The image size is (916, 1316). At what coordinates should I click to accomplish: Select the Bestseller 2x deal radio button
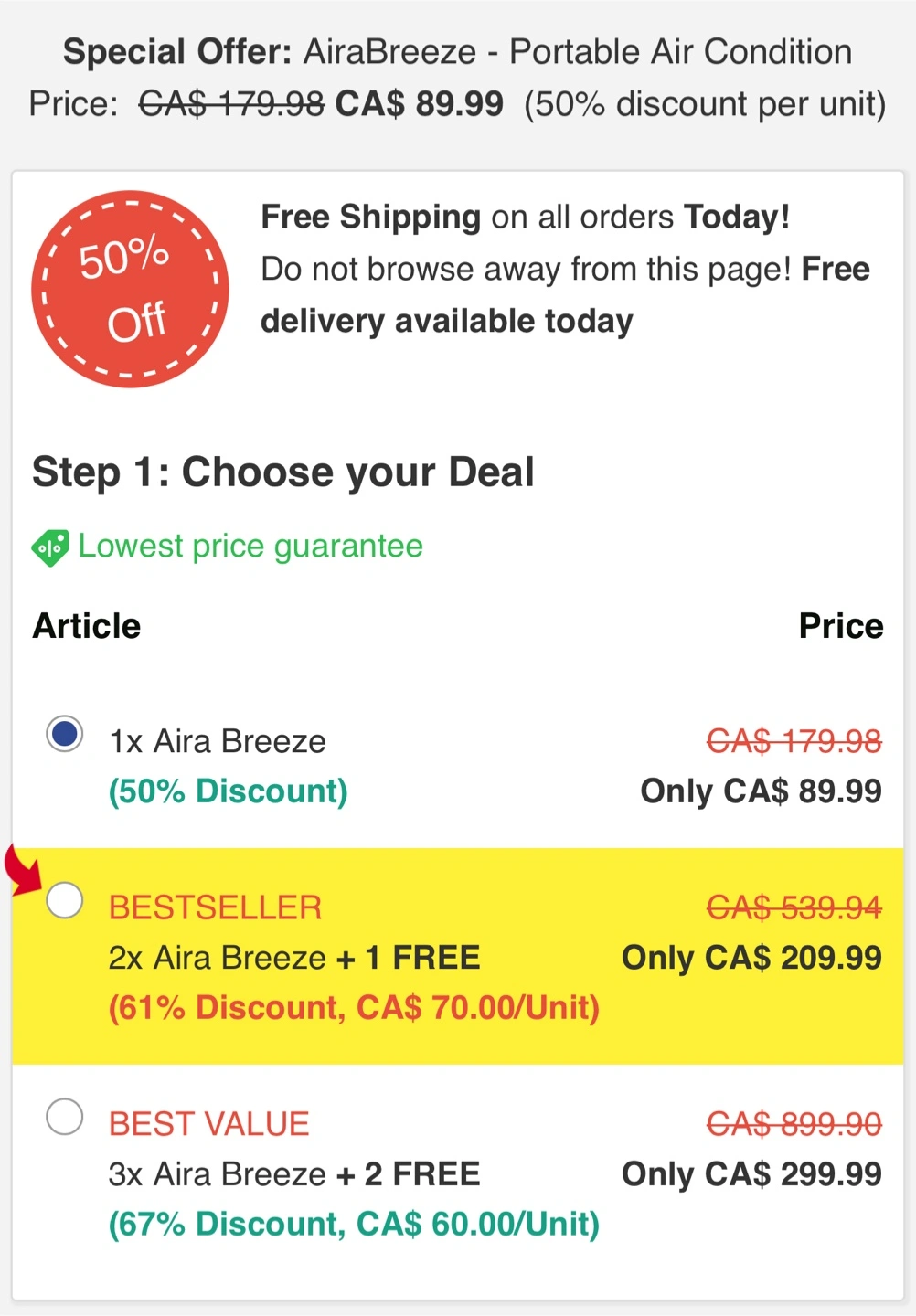[x=65, y=901]
